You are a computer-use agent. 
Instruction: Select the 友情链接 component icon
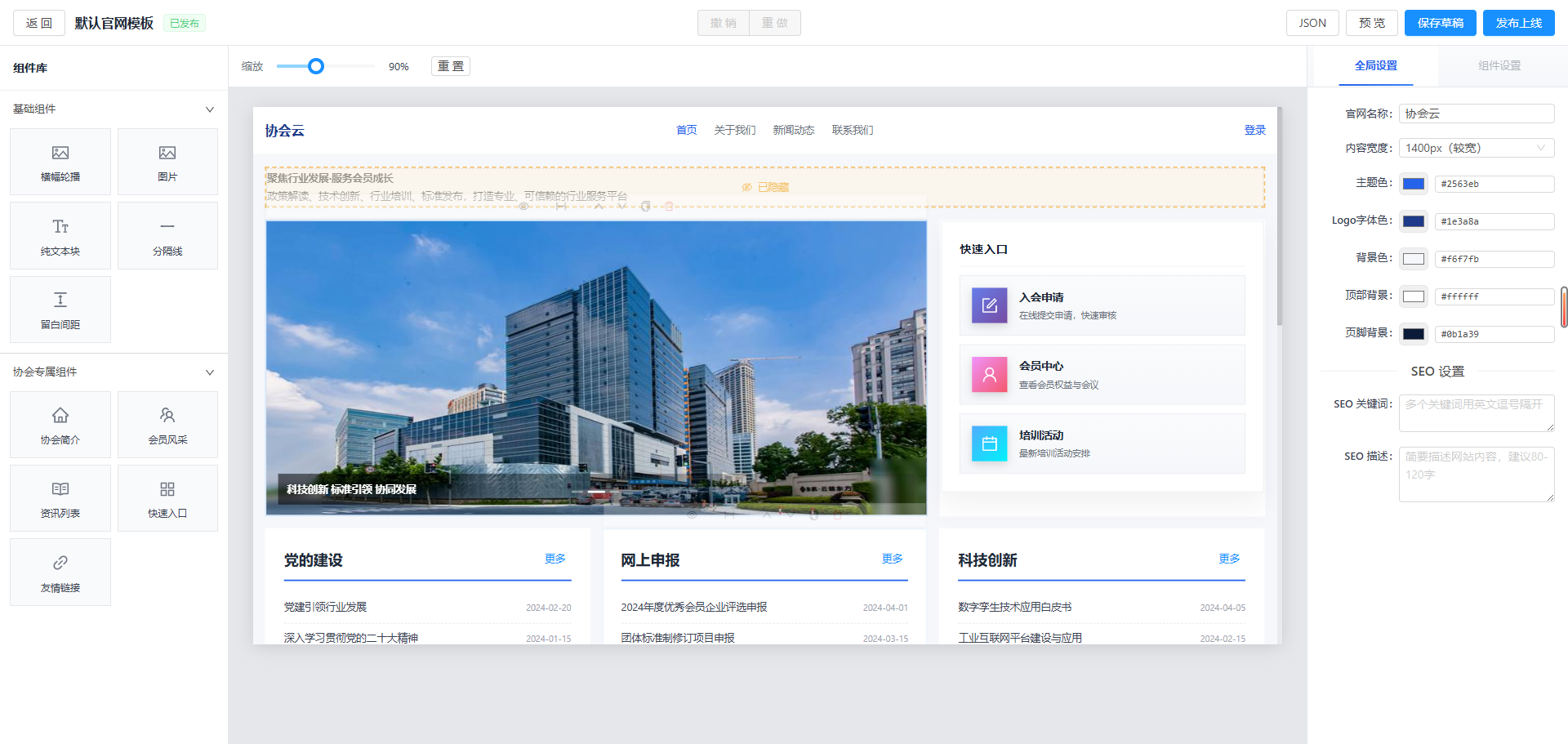60,571
